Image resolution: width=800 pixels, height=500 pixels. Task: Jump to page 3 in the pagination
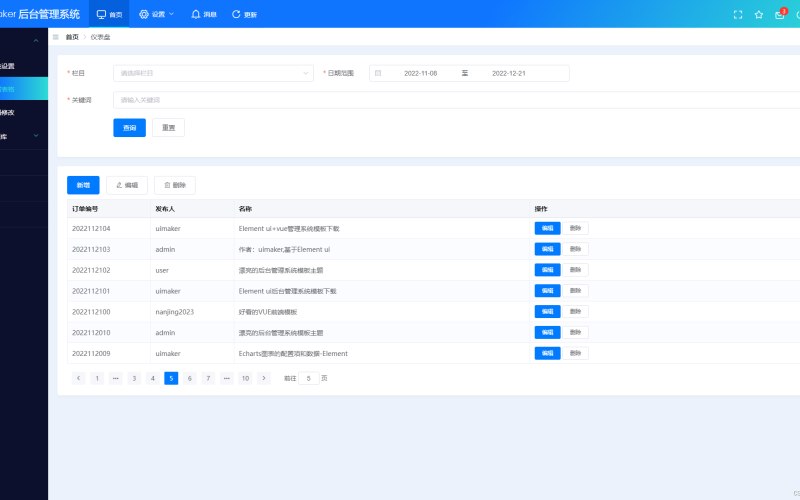134,378
